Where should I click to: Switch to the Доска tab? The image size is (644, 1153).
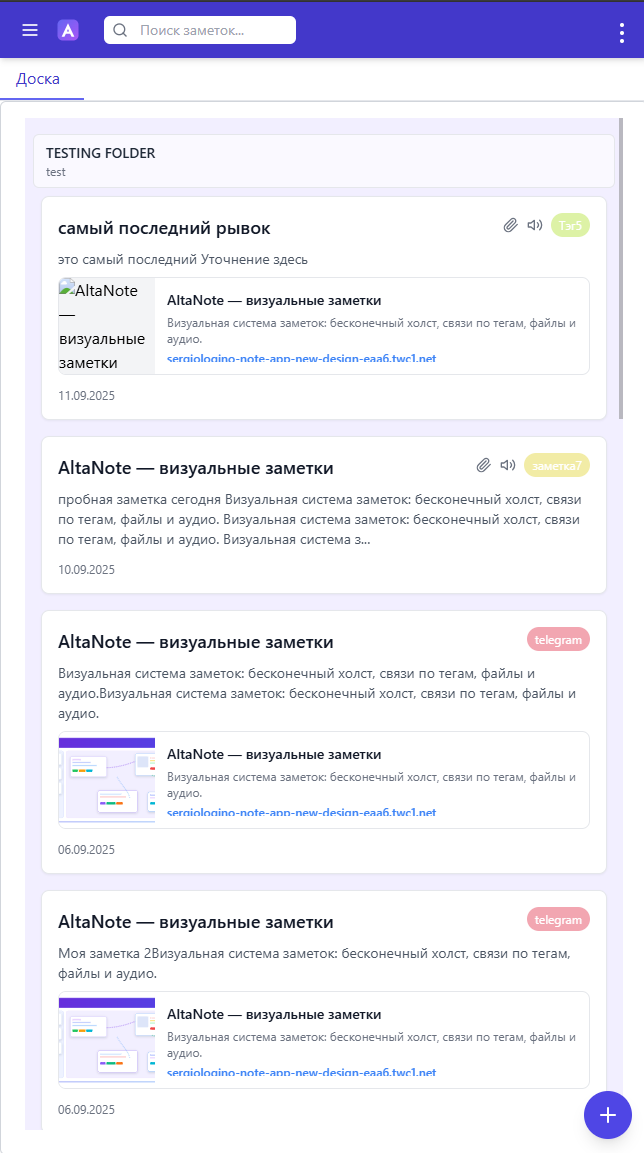coord(40,78)
